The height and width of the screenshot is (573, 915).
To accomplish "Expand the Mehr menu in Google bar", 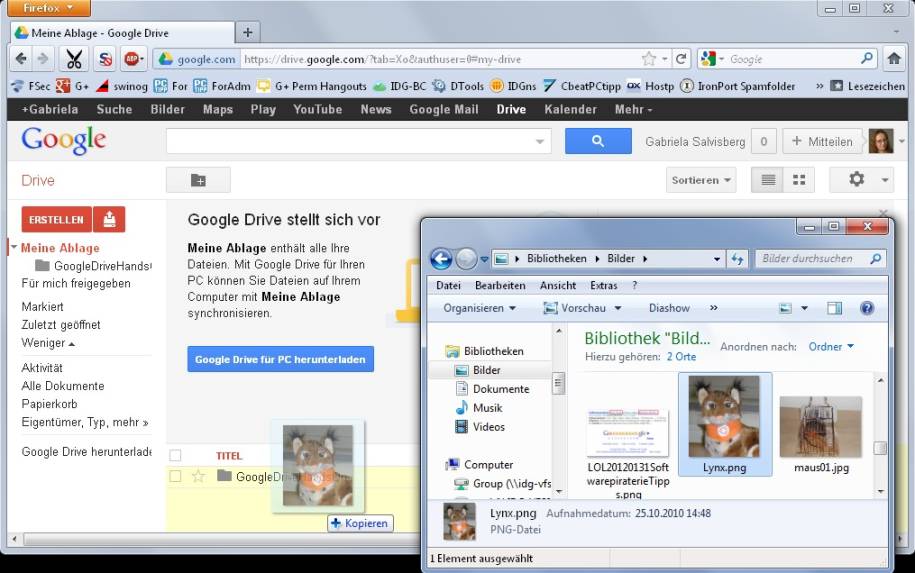I will pos(633,109).
